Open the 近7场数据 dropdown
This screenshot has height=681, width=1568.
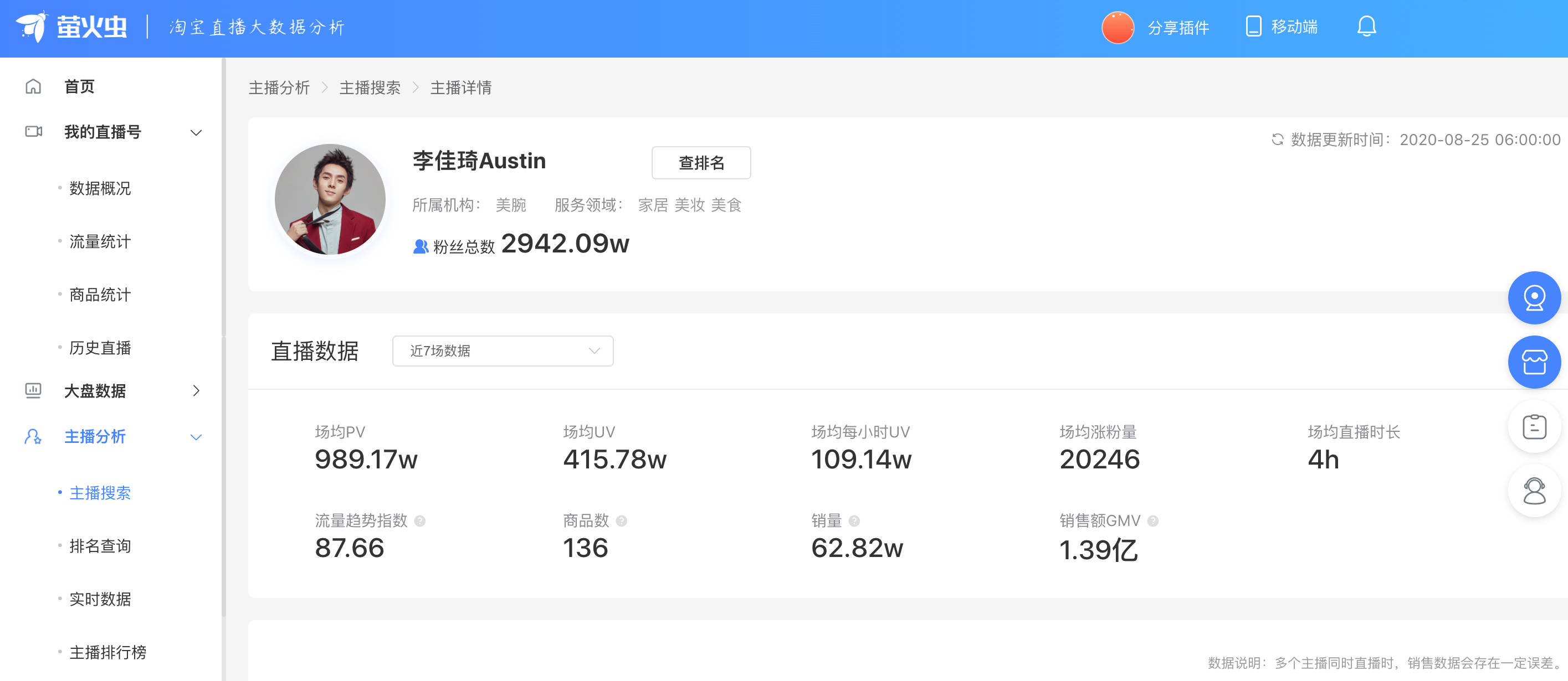pyautogui.click(x=502, y=351)
